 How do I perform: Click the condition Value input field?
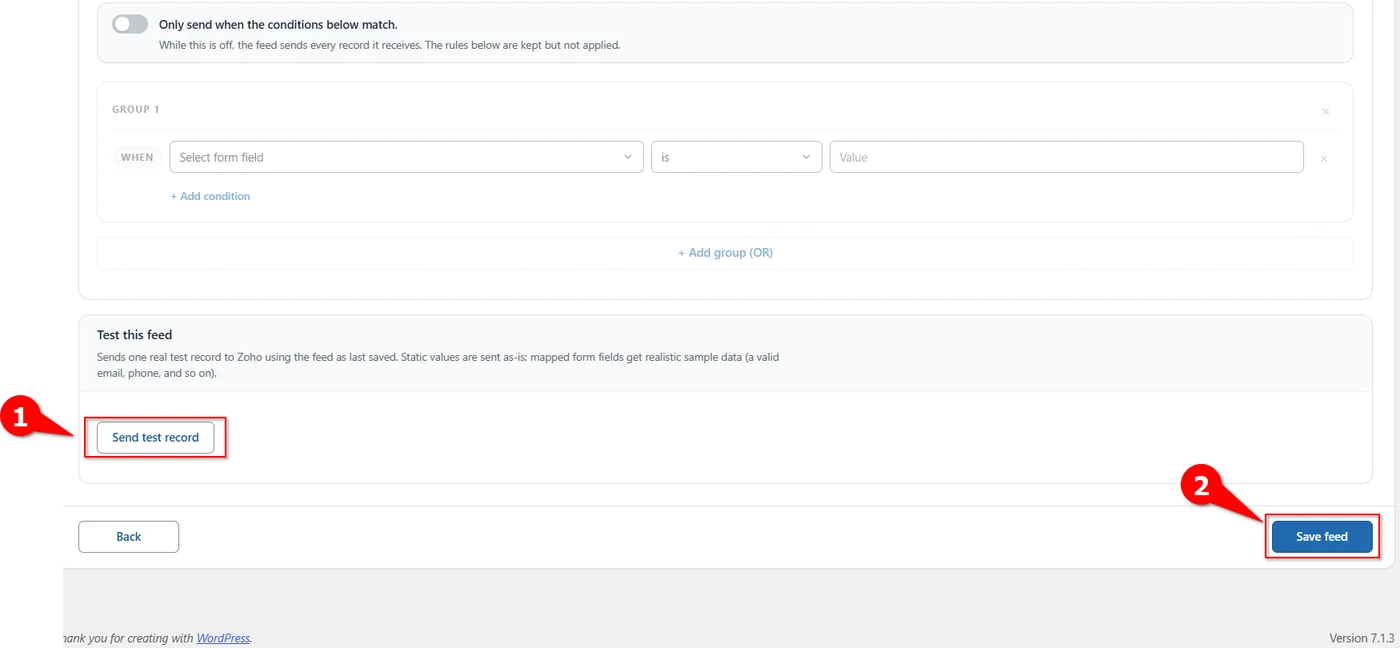coord(1066,157)
